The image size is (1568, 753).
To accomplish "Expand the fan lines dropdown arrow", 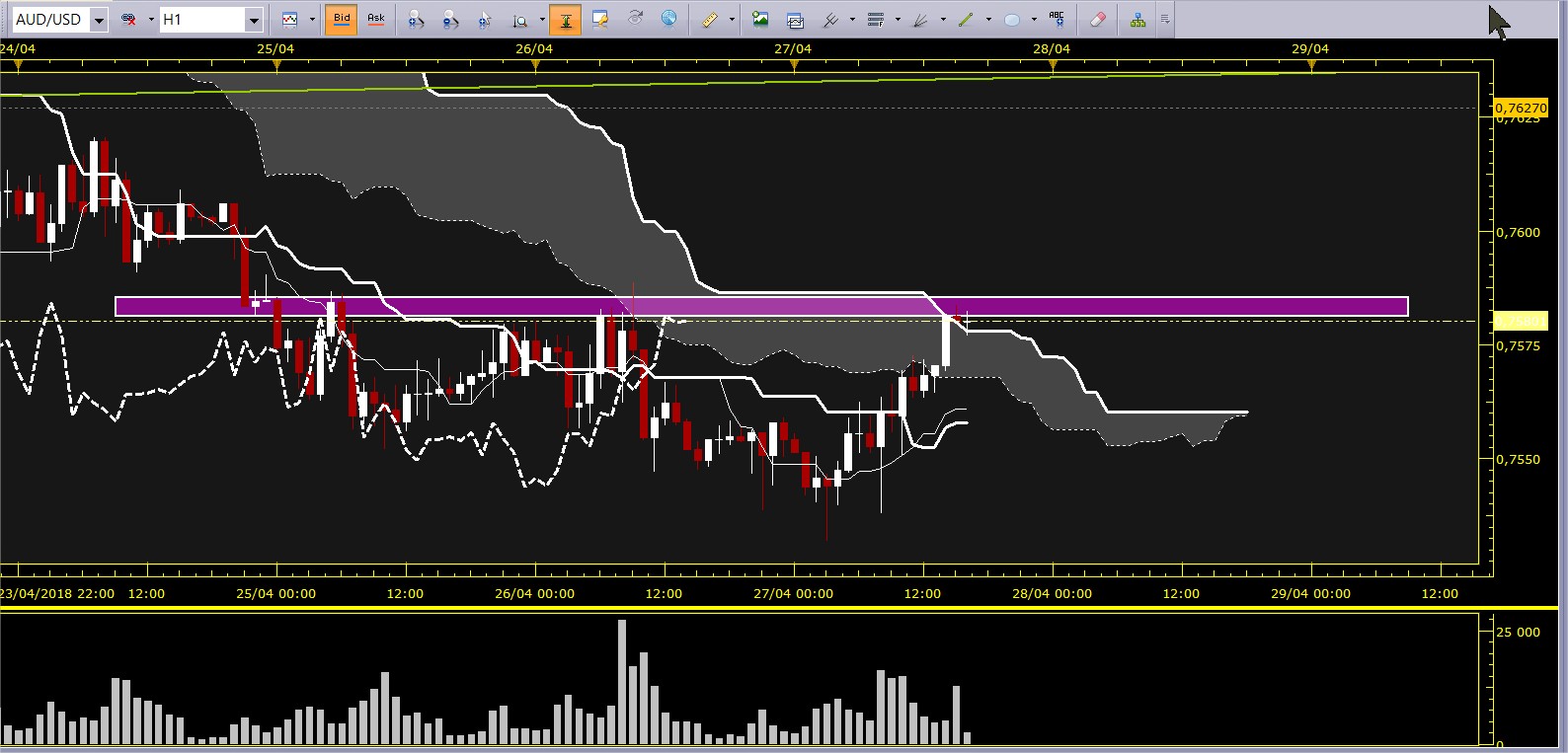I will pyautogui.click(x=943, y=19).
